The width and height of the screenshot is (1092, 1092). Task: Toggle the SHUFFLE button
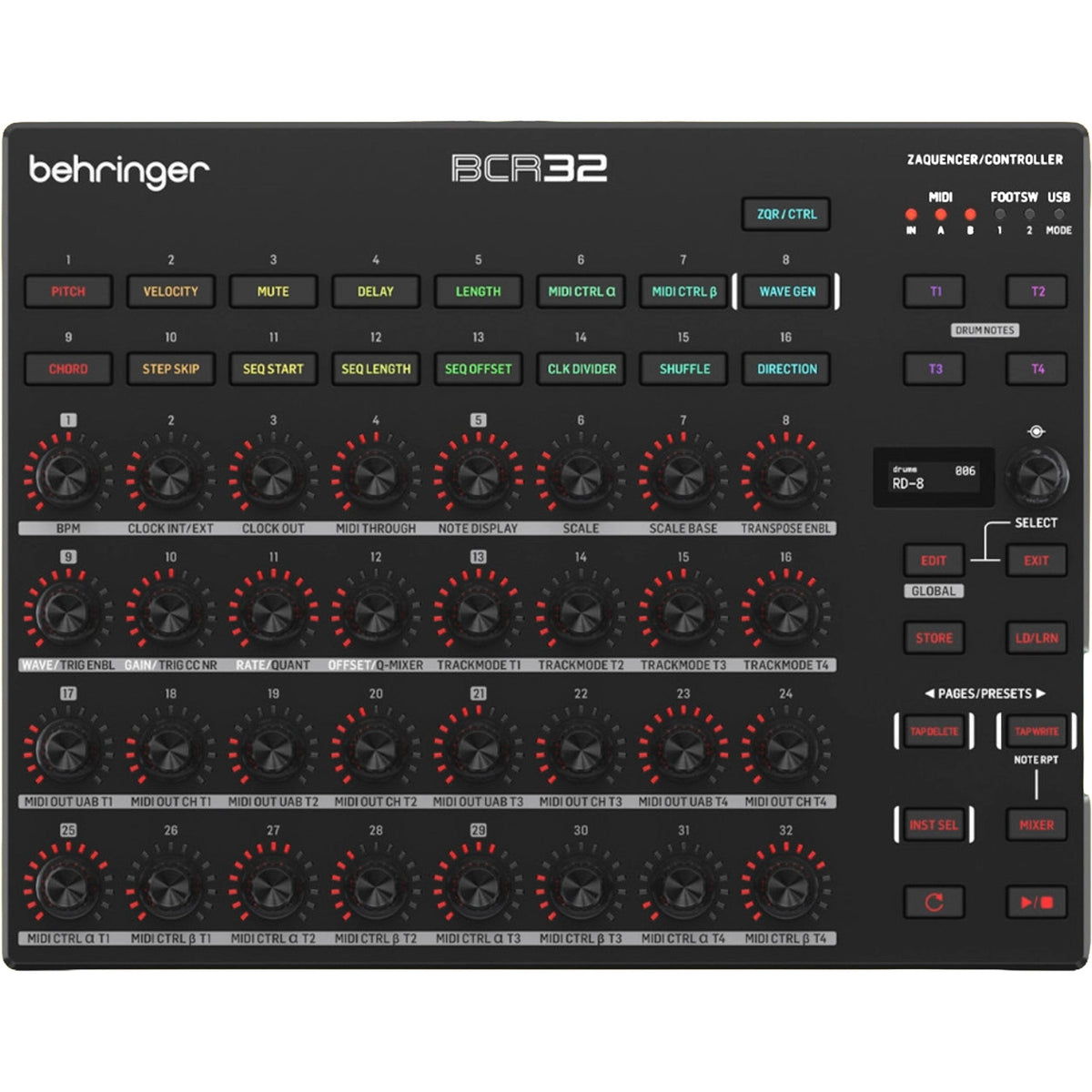(x=683, y=369)
